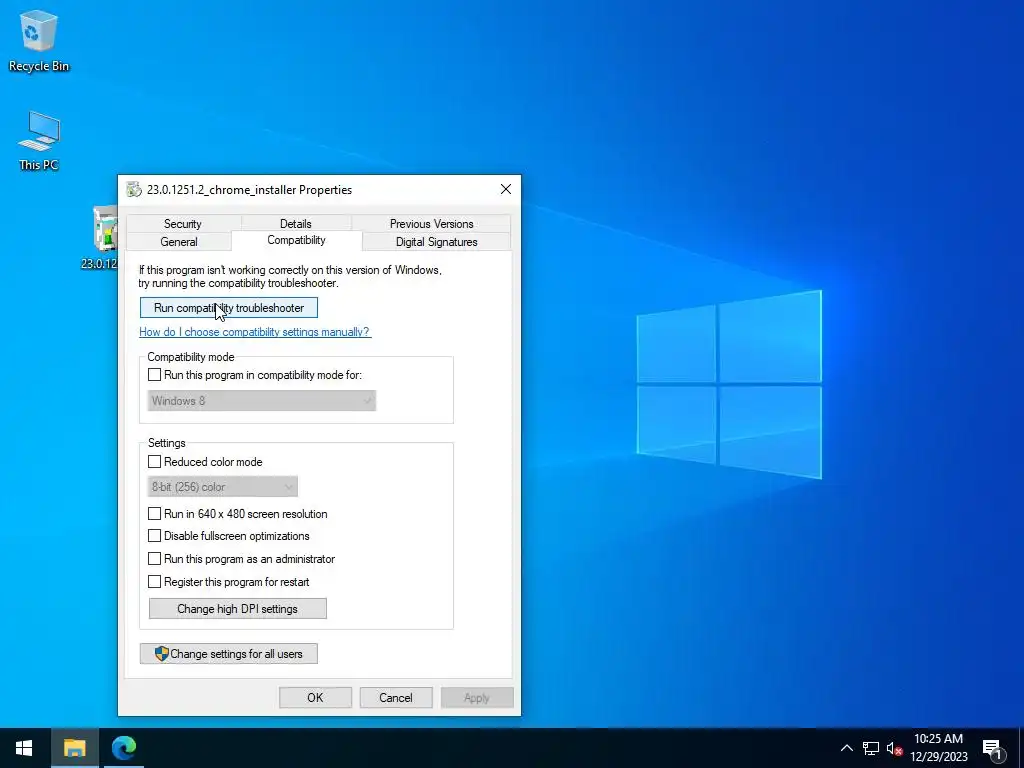The width and height of the screenshot is (1024, 768).
Task: Show hidden system tray icons
Action: [x=846, y=748]
